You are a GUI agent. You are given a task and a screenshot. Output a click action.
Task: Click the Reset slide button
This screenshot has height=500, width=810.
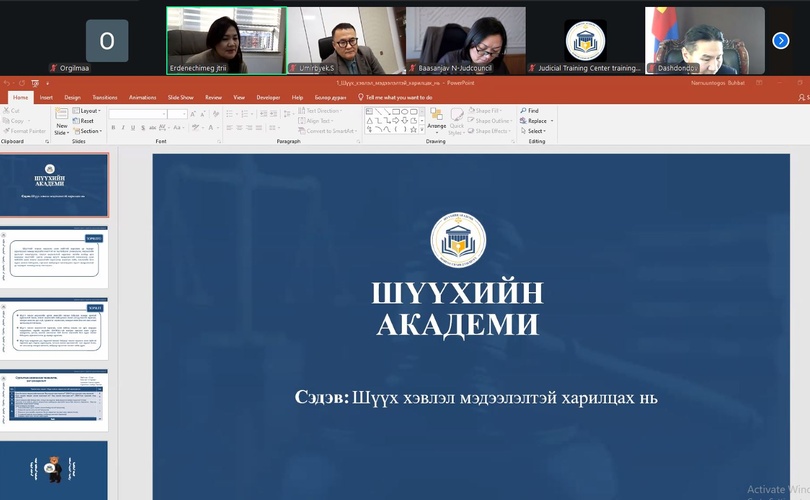pos(84,121)
